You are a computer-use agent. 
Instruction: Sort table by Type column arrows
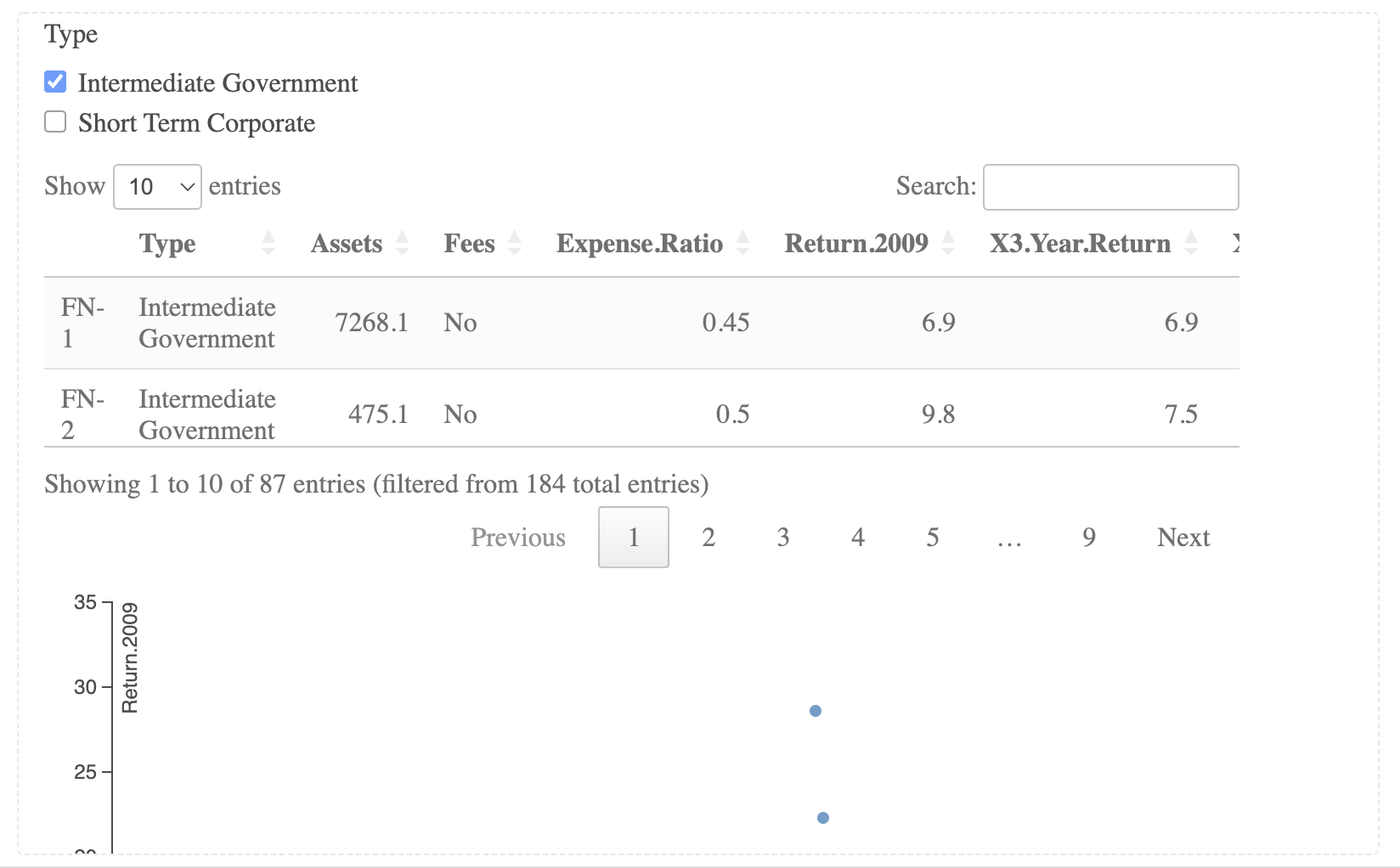click(268, 244)
